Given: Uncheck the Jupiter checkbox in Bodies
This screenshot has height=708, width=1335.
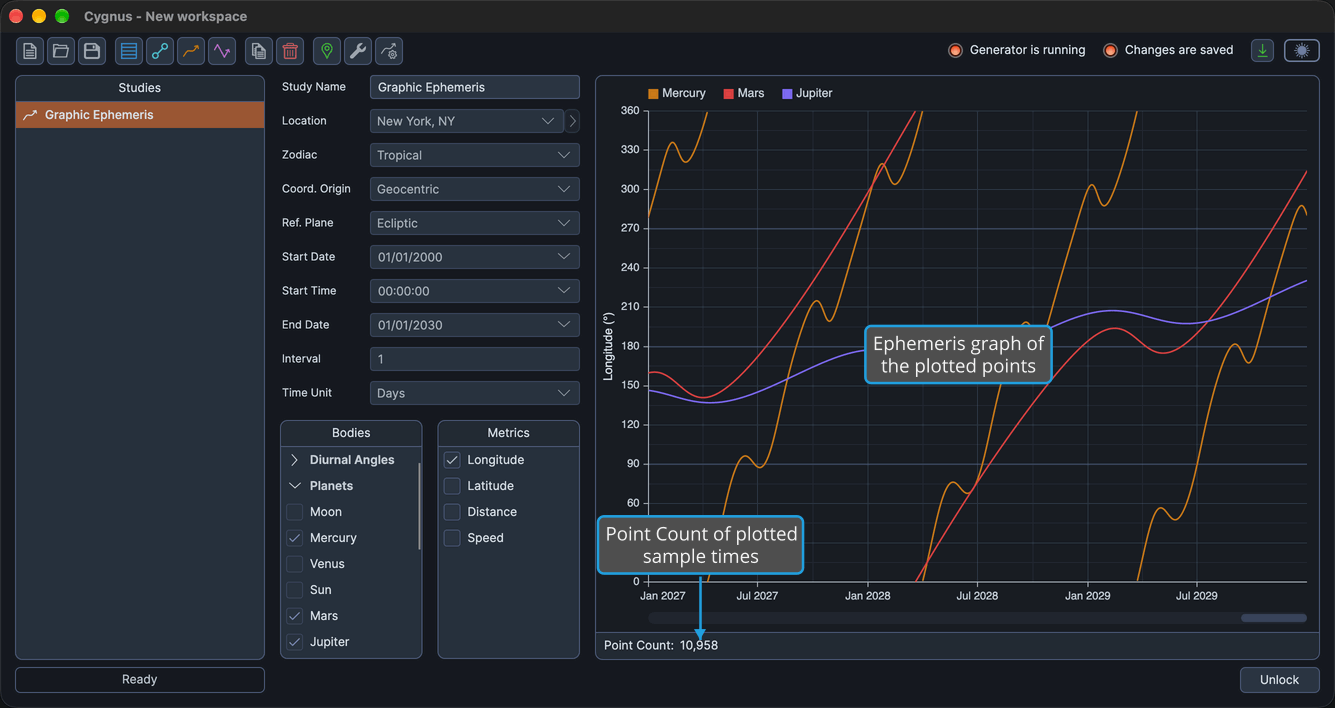Looking at the screenshot, I should [295, 642].
